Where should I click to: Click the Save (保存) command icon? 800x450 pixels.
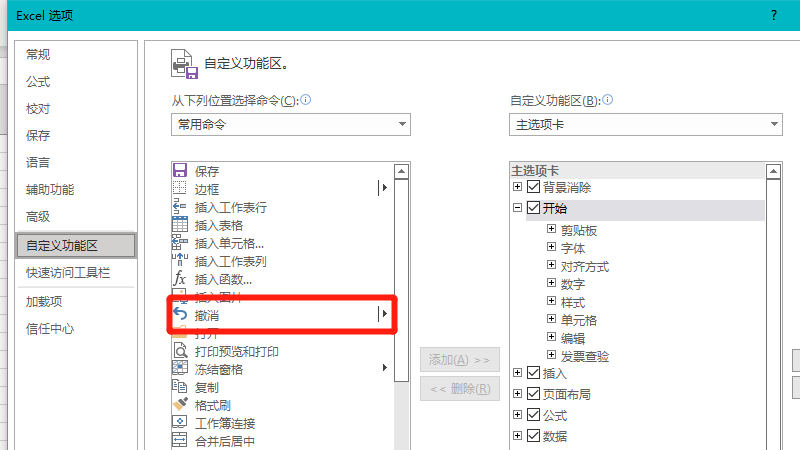[180, 171]
